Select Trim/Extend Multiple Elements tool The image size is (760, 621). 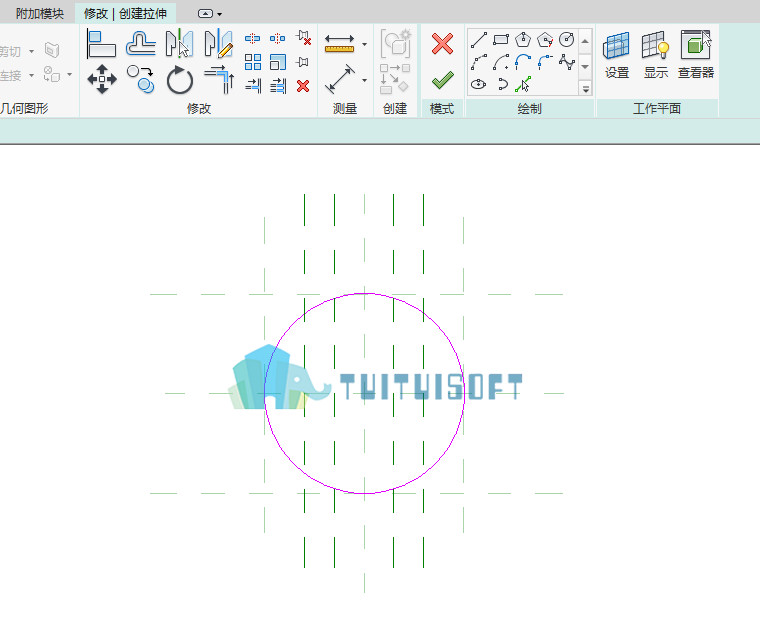click(x=278, y=86)
